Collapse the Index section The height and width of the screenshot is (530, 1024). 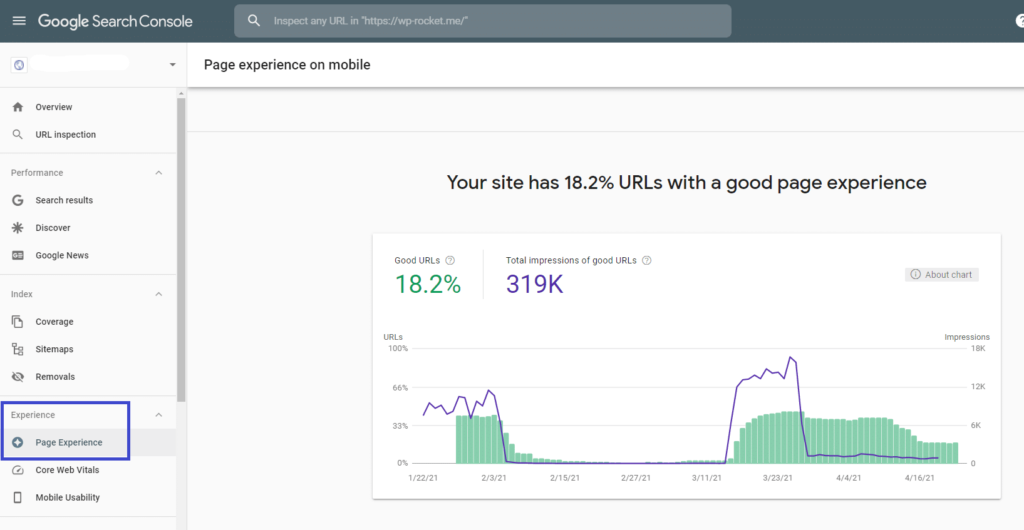click(x=158, y=294)
